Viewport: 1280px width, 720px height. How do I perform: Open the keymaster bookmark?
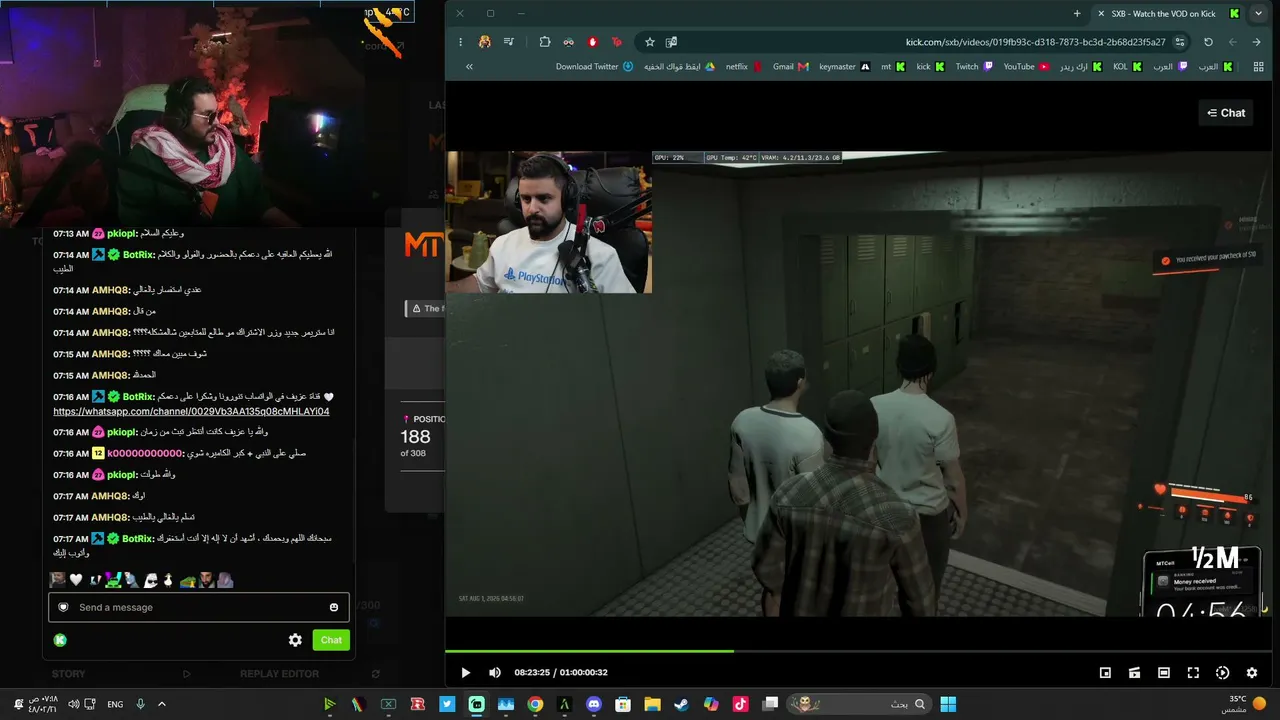pyautogui.click(x=844, y=67)
